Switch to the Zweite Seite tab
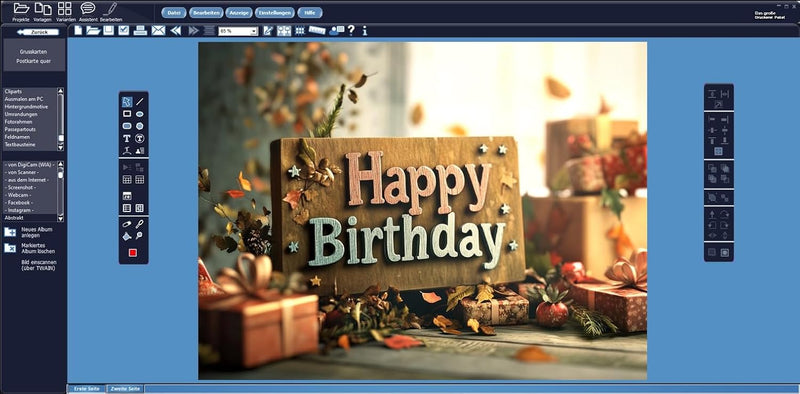The height and width of the screenshot is (394, 800). coord(126,389)
